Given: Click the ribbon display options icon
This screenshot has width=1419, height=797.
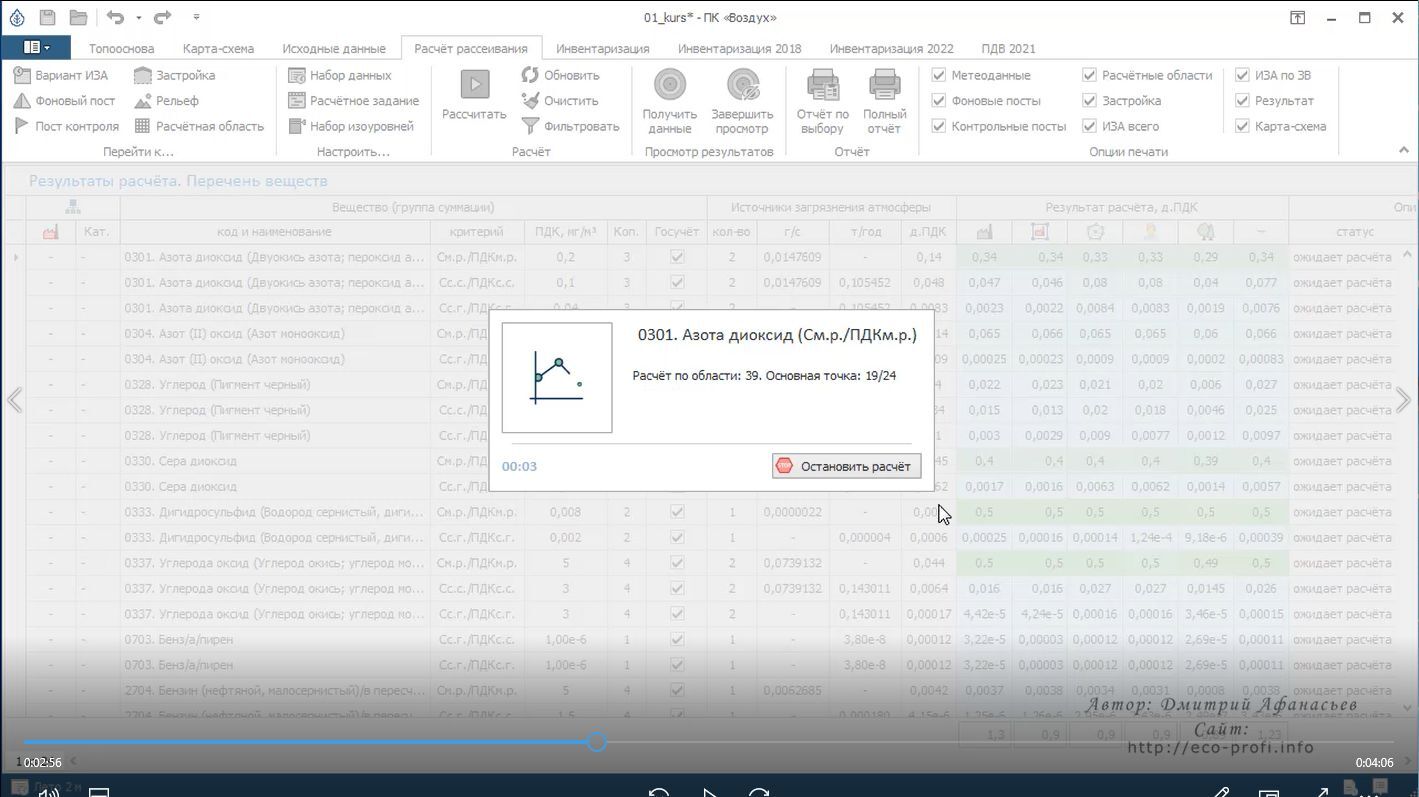Looking at the screenshot, I should [1296, 17].
